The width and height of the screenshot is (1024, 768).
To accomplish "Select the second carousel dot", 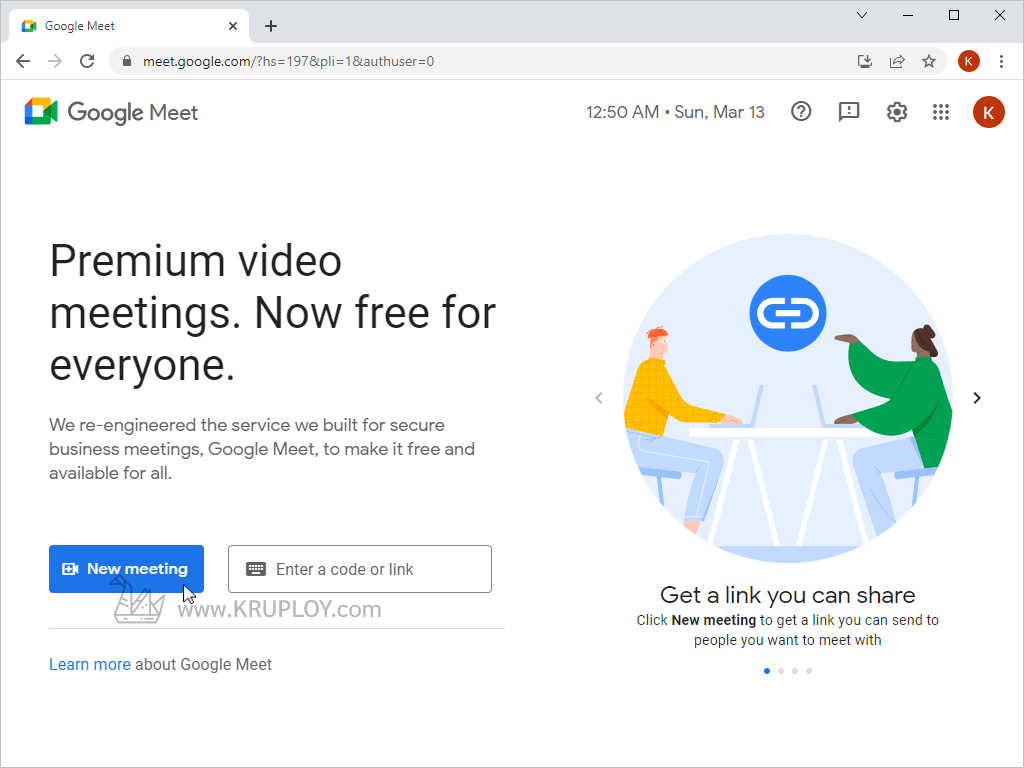I will (781, 671).
